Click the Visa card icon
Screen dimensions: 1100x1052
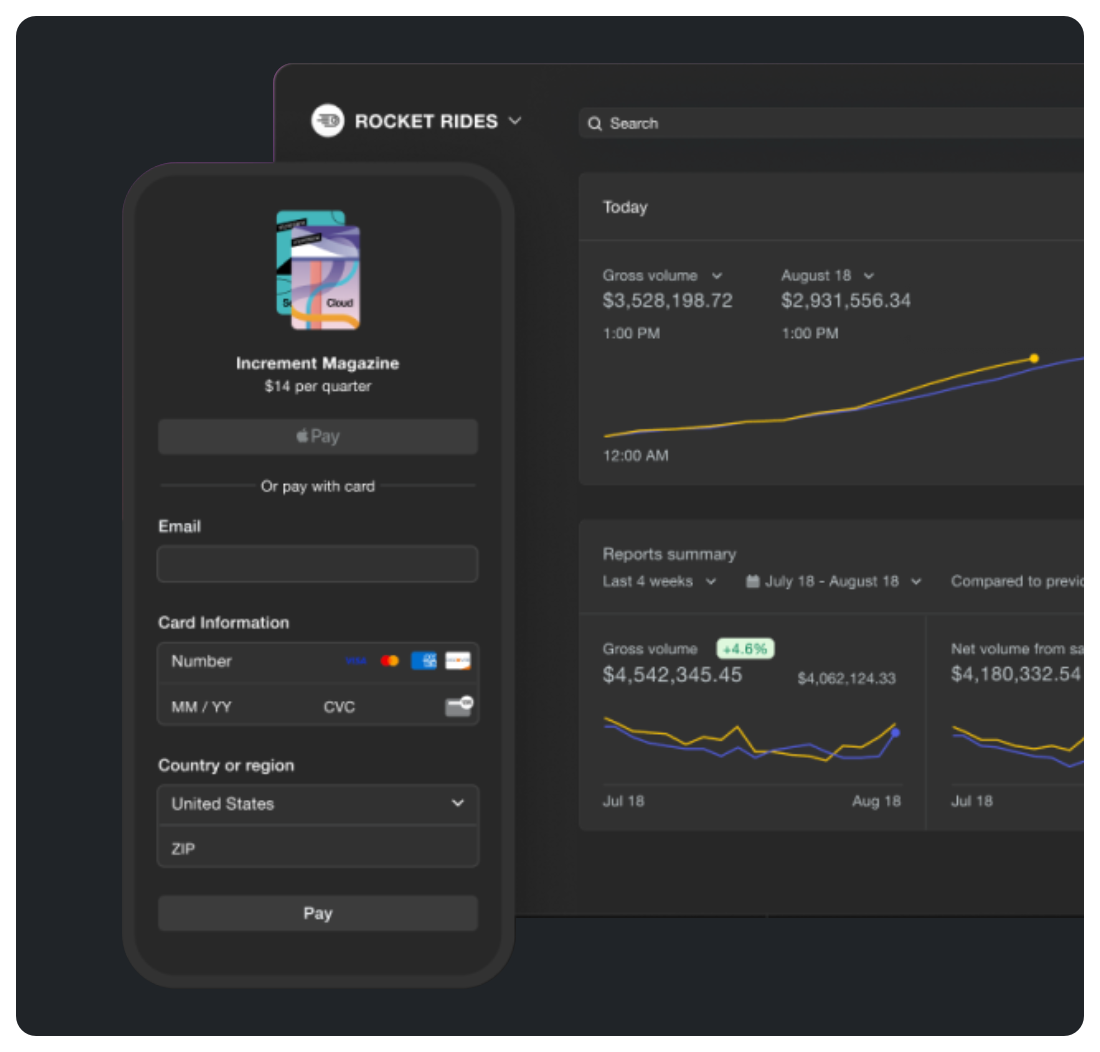click(x=356, y=661)
